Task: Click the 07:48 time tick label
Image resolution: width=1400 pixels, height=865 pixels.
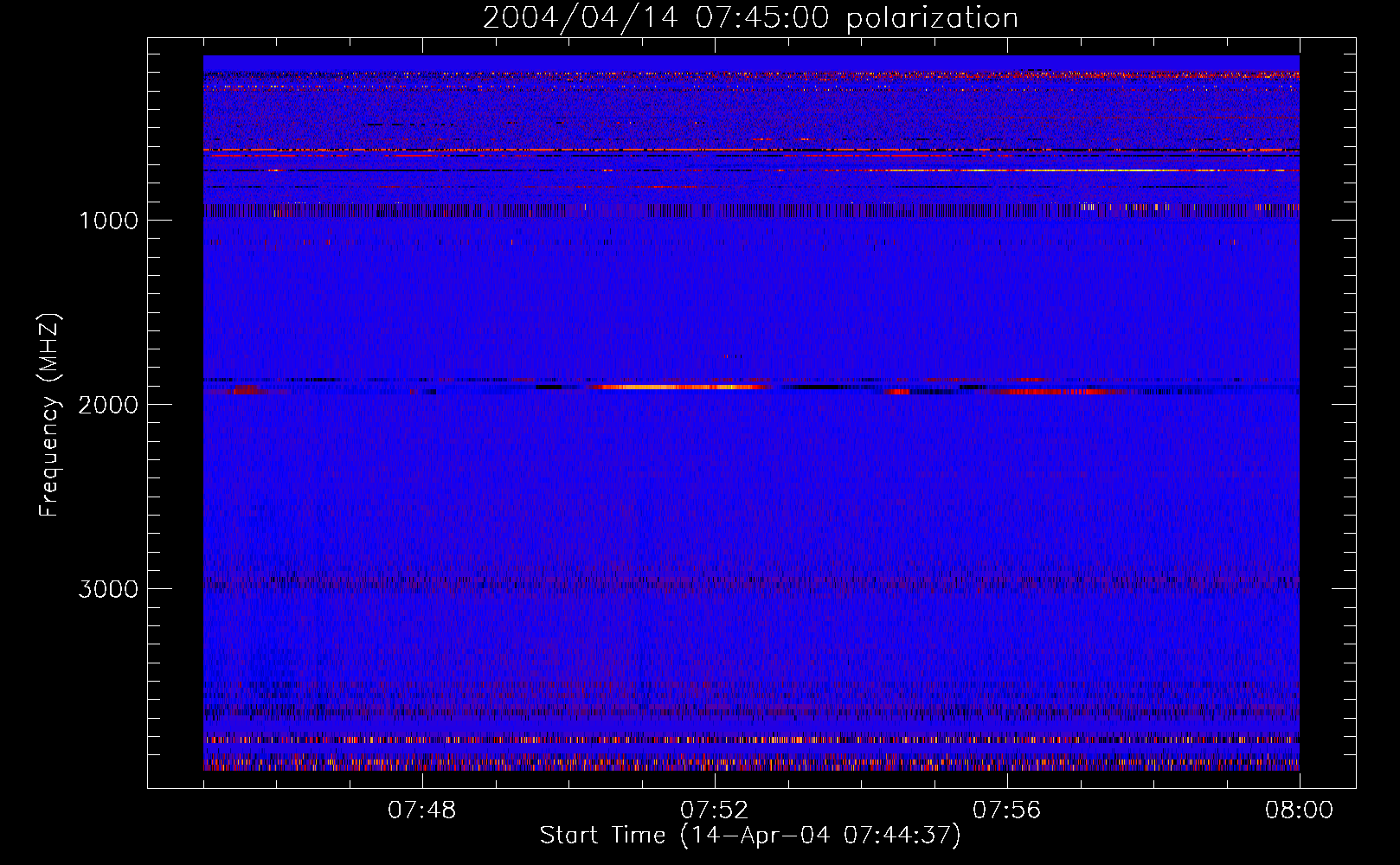Action: pos(421,811)
